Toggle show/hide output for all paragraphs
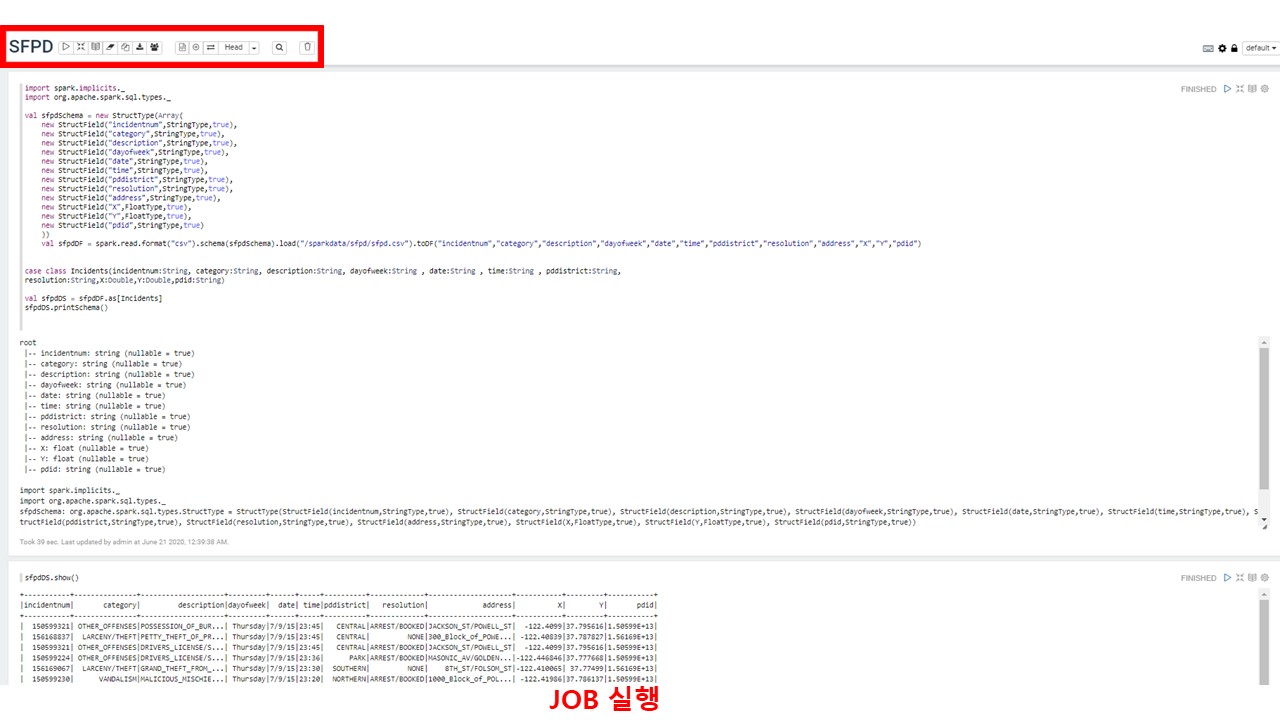The height and width of the screenshot is (720, 1280). click(x=95, y=47)
